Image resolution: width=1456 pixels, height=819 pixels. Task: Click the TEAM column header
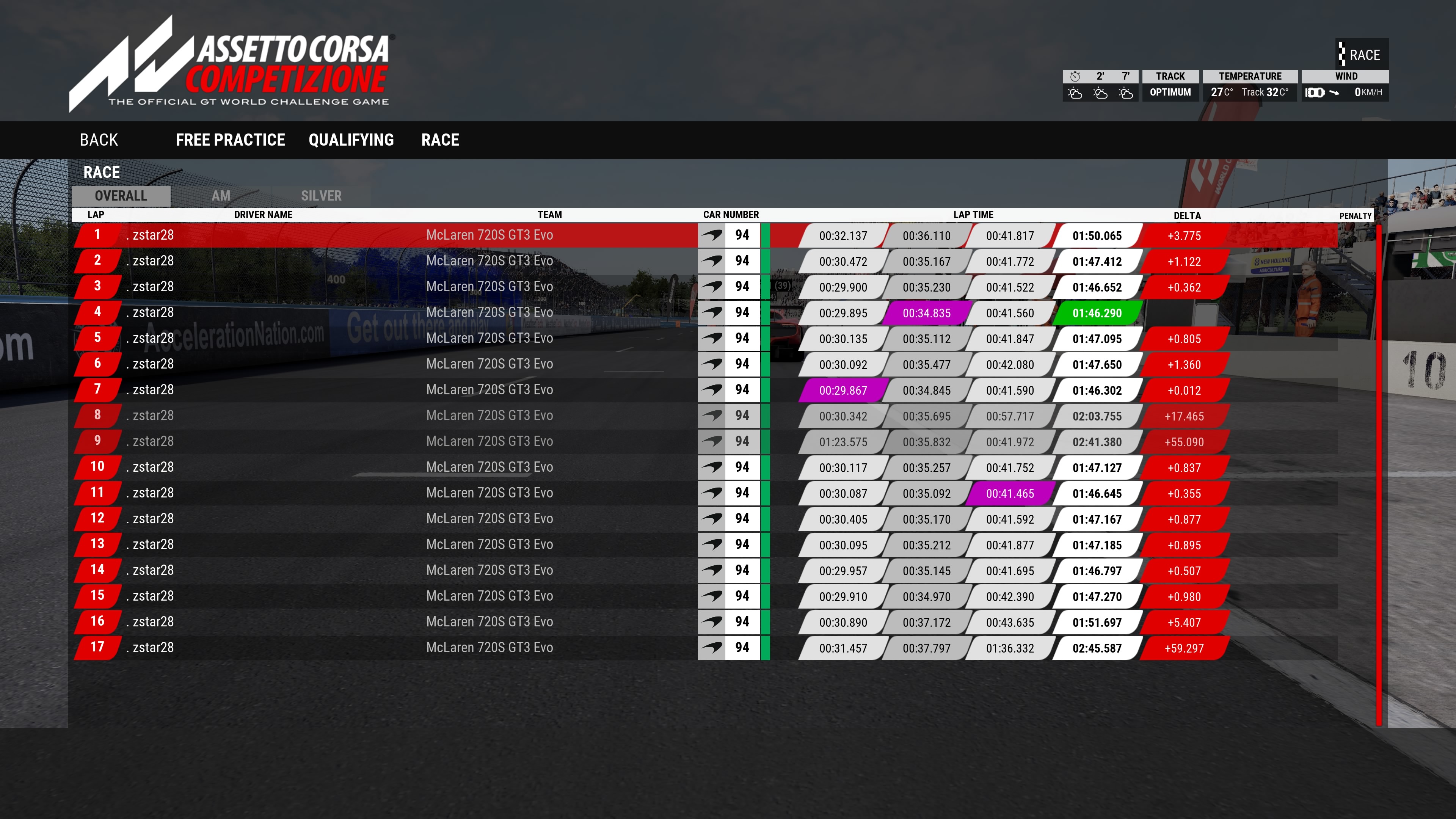click(x=550, y=215)
